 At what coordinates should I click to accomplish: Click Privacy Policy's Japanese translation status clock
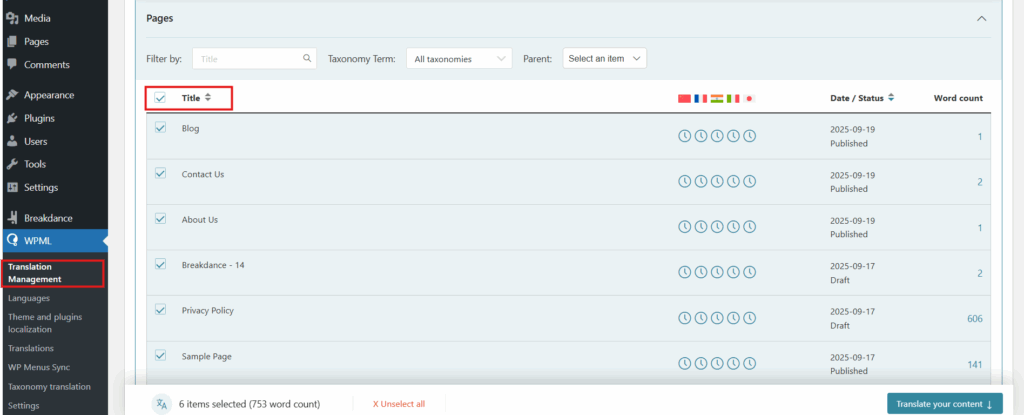click(x=750, y=318)
